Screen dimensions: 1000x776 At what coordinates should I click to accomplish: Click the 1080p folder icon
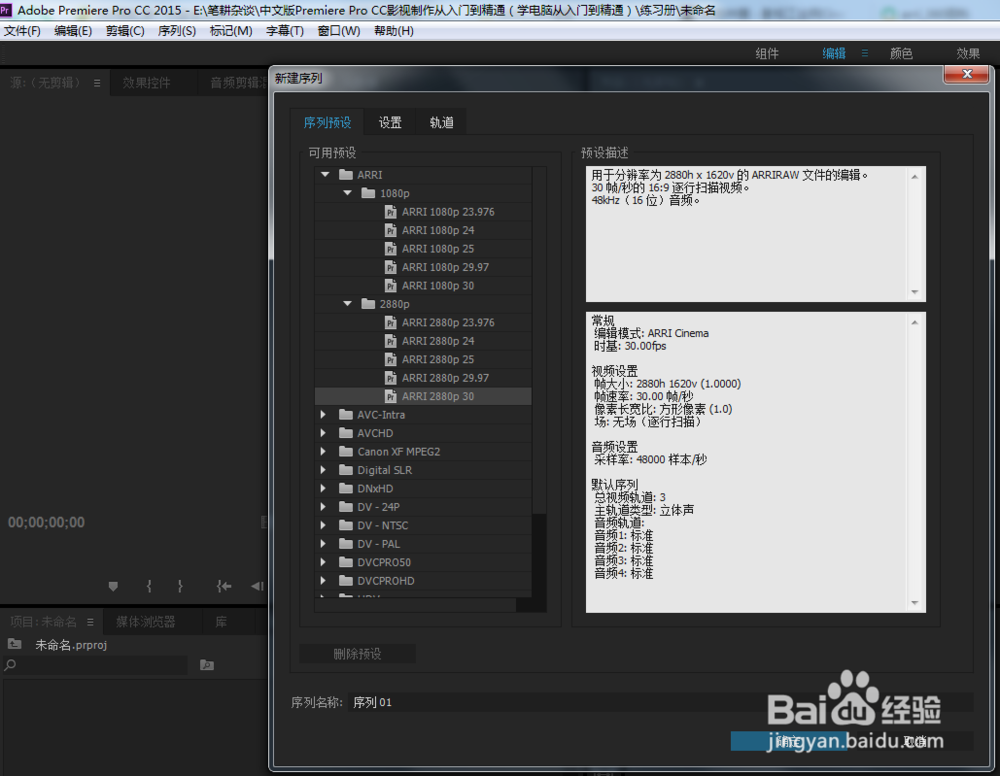pos(368,193)
